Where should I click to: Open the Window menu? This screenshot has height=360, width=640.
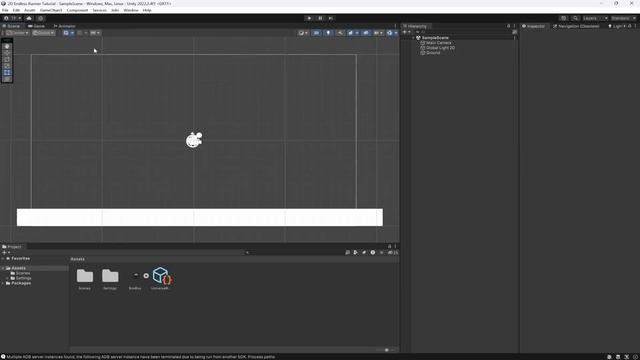(x=131, y=10)
